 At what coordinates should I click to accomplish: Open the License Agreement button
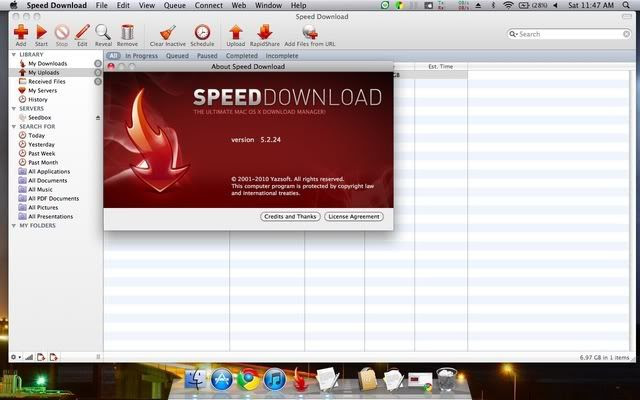[354, 216]
